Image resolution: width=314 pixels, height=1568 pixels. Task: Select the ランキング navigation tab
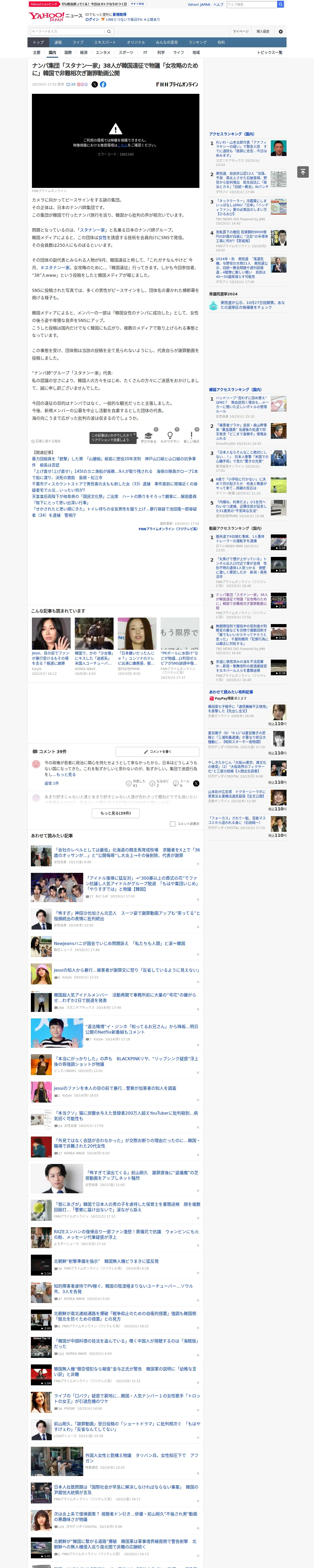(198, 43)
